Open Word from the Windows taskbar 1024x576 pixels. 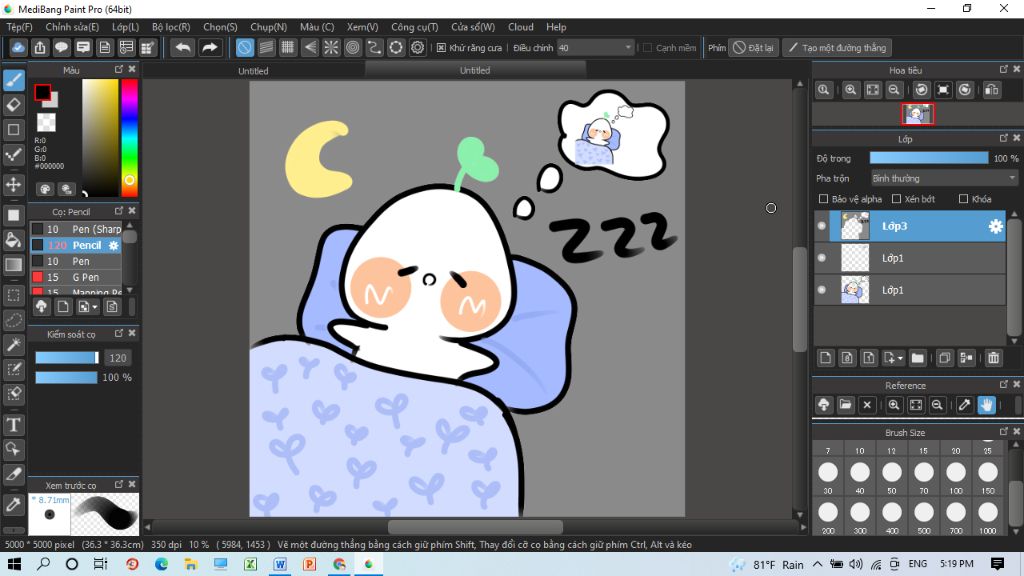(x=280, y=564)
